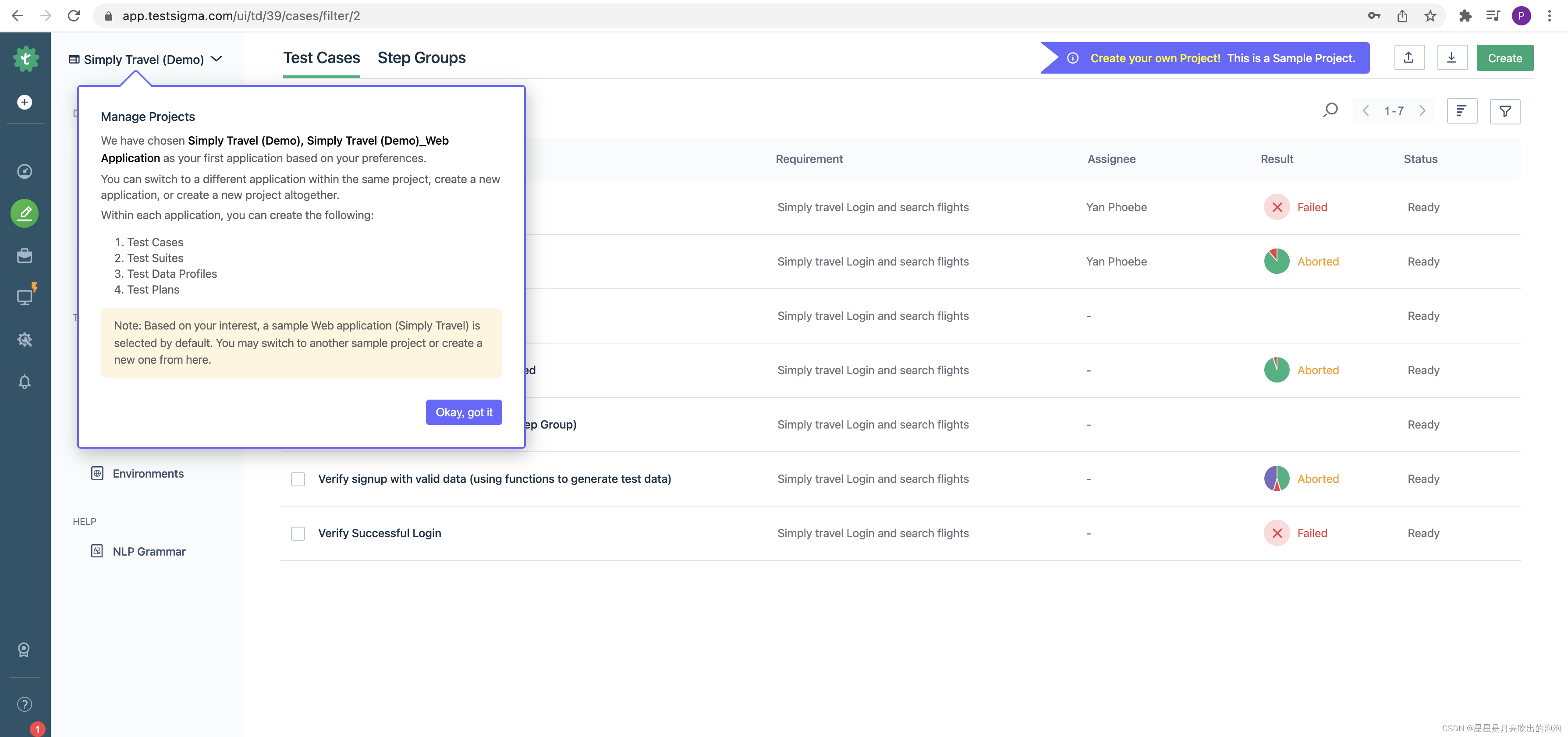Go to previous page chevron
Screen dimensions: 1568x737
coord(1366,111)
